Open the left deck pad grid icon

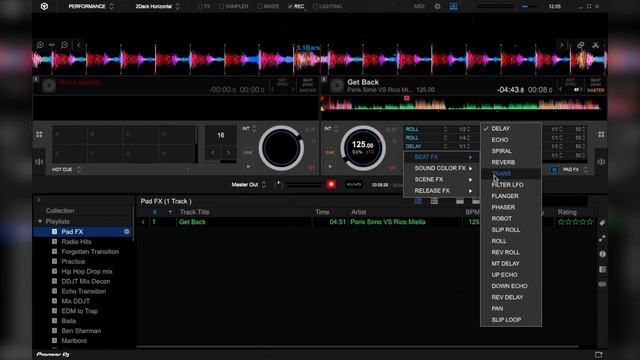[39, 134]
